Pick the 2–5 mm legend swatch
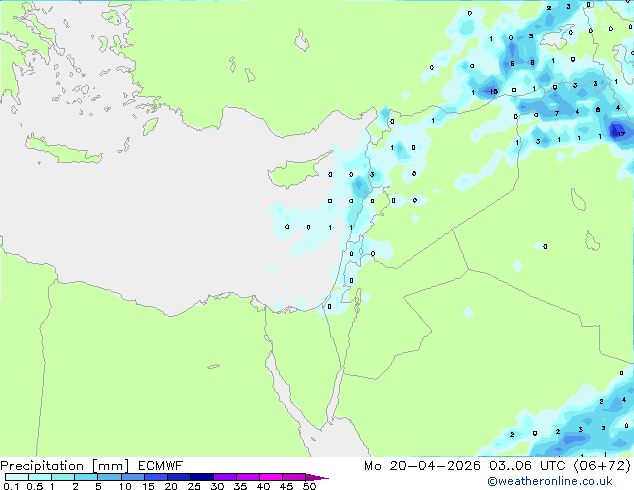Viewport: 634px width, 490px height. [86, 477]
